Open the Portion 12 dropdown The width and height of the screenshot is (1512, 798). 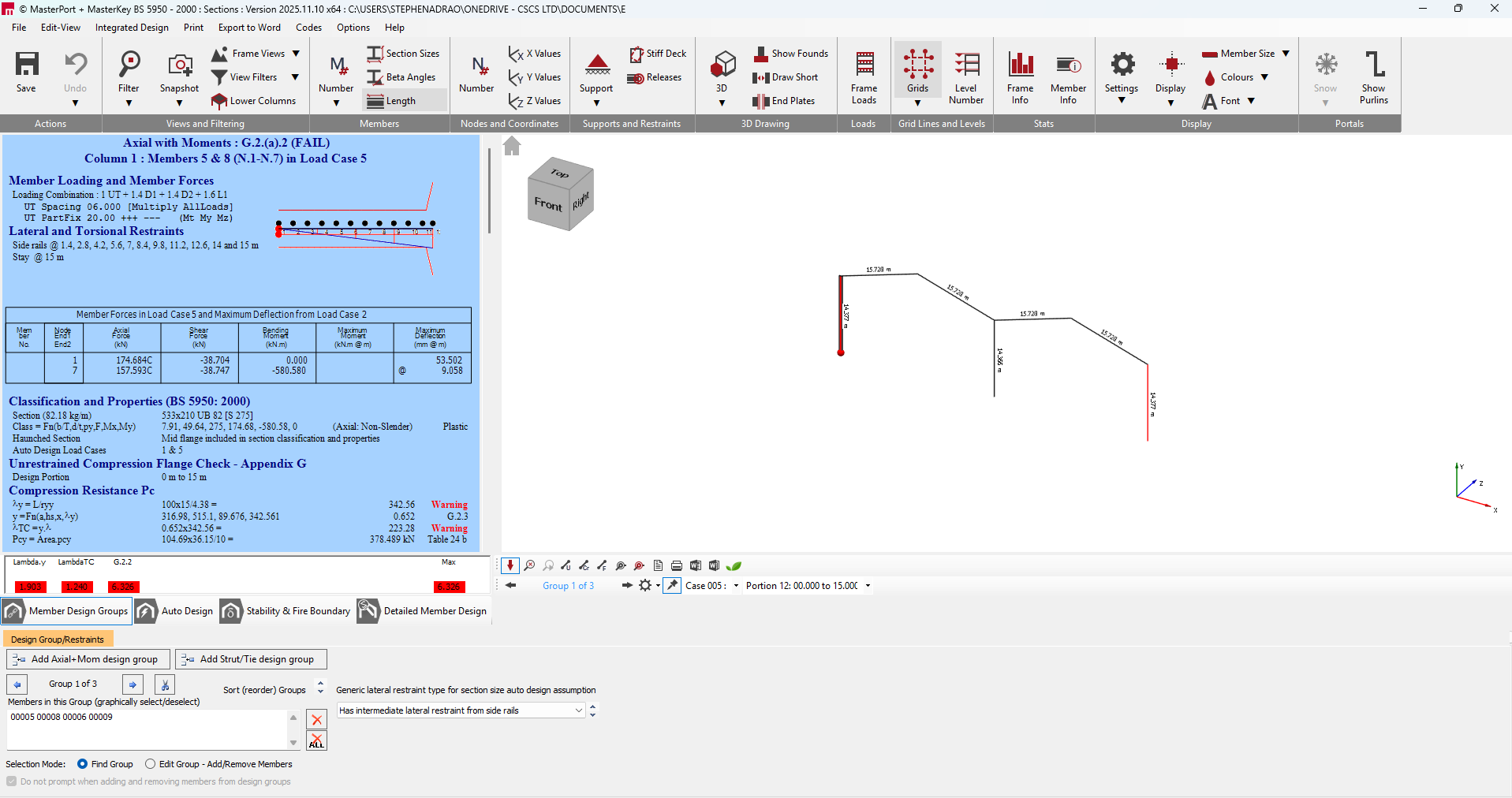pos(868,586)
